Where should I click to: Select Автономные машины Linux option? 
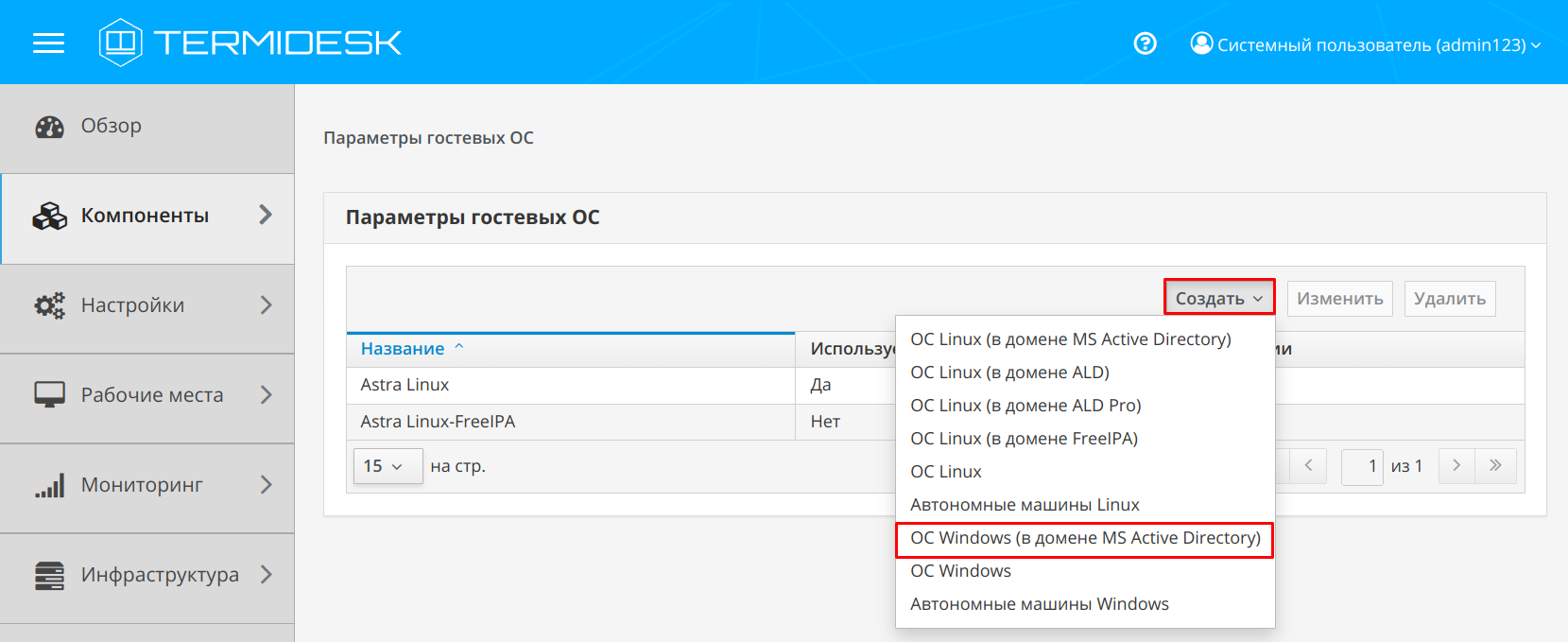pos(1085,505)
